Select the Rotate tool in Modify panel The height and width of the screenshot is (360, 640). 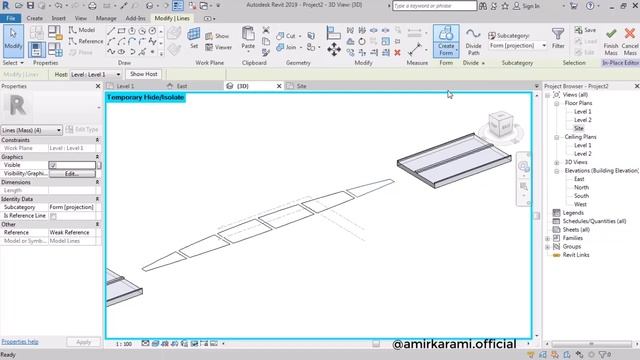click(362, 41)
